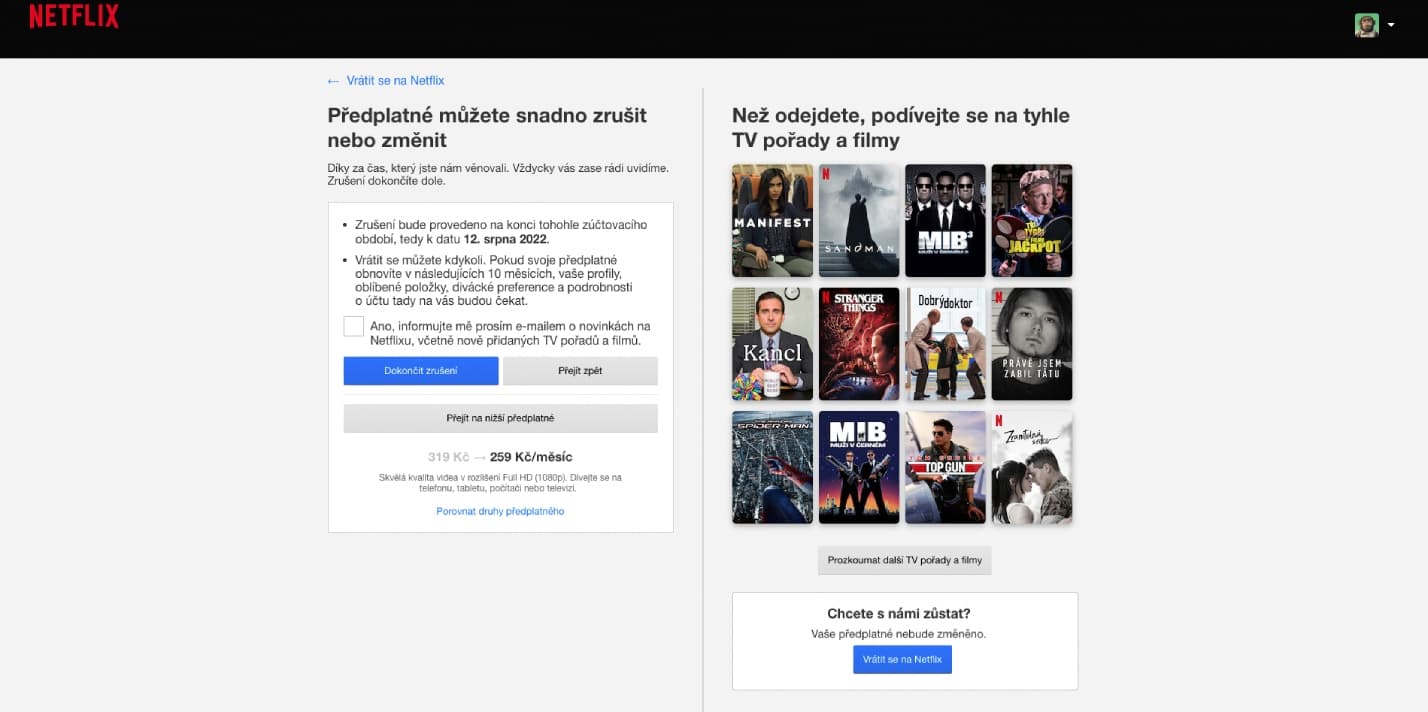Click the Přejít zpět button

(580, 370)
